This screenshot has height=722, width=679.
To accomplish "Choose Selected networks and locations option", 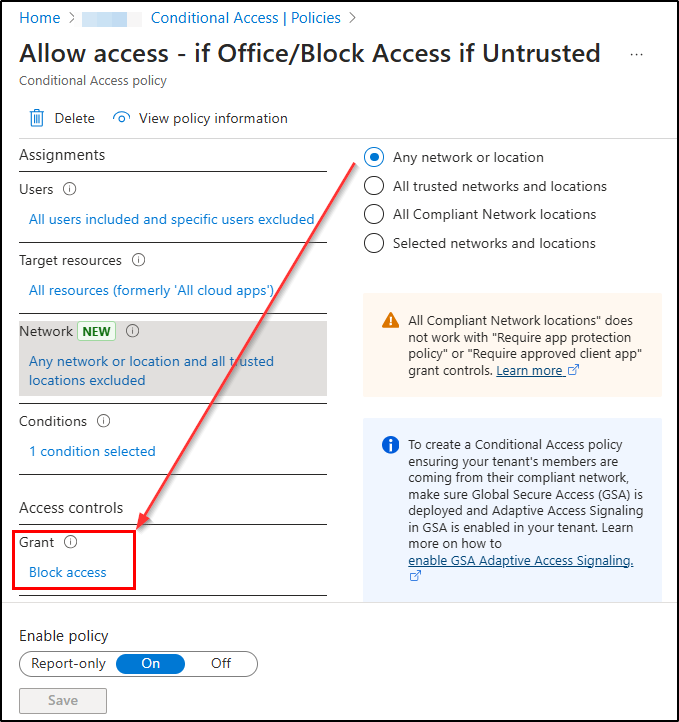I will (374, 243).
